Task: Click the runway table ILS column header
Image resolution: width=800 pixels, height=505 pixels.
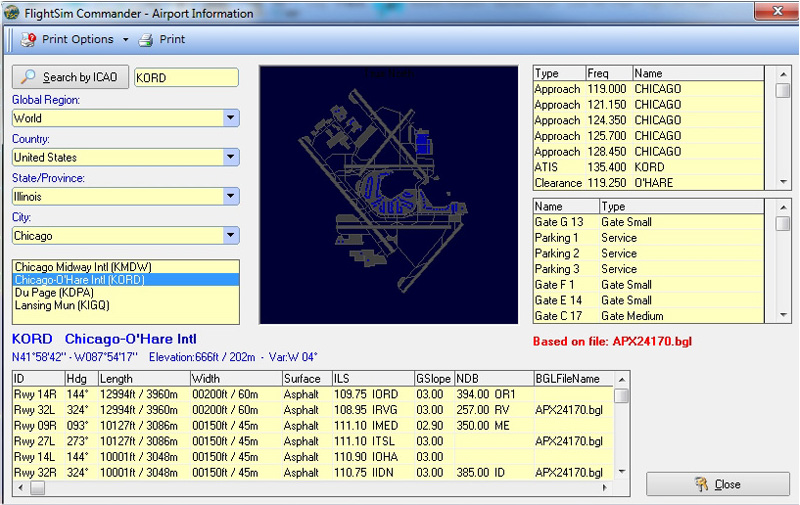Action: pos(373,378)
